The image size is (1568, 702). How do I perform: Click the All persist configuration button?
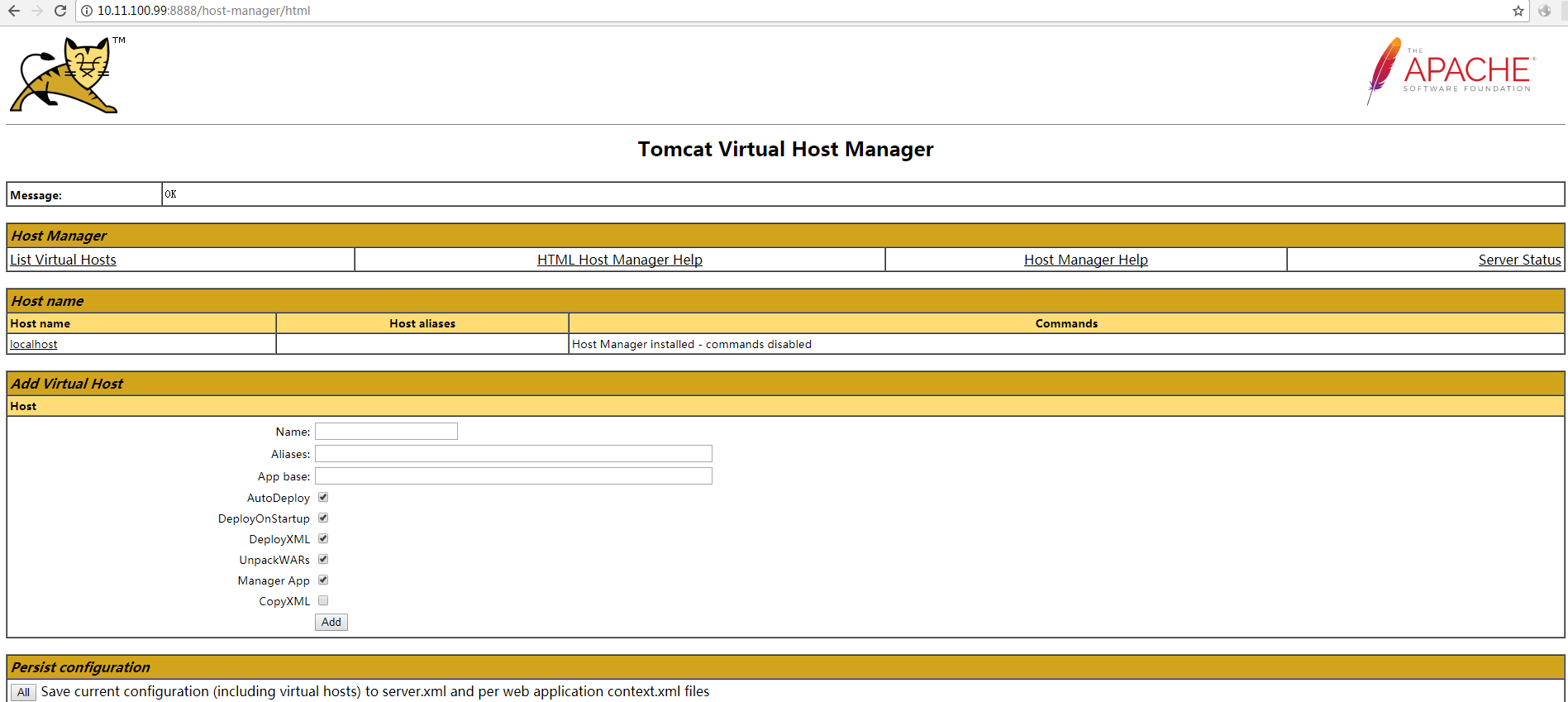pos(23,692)
